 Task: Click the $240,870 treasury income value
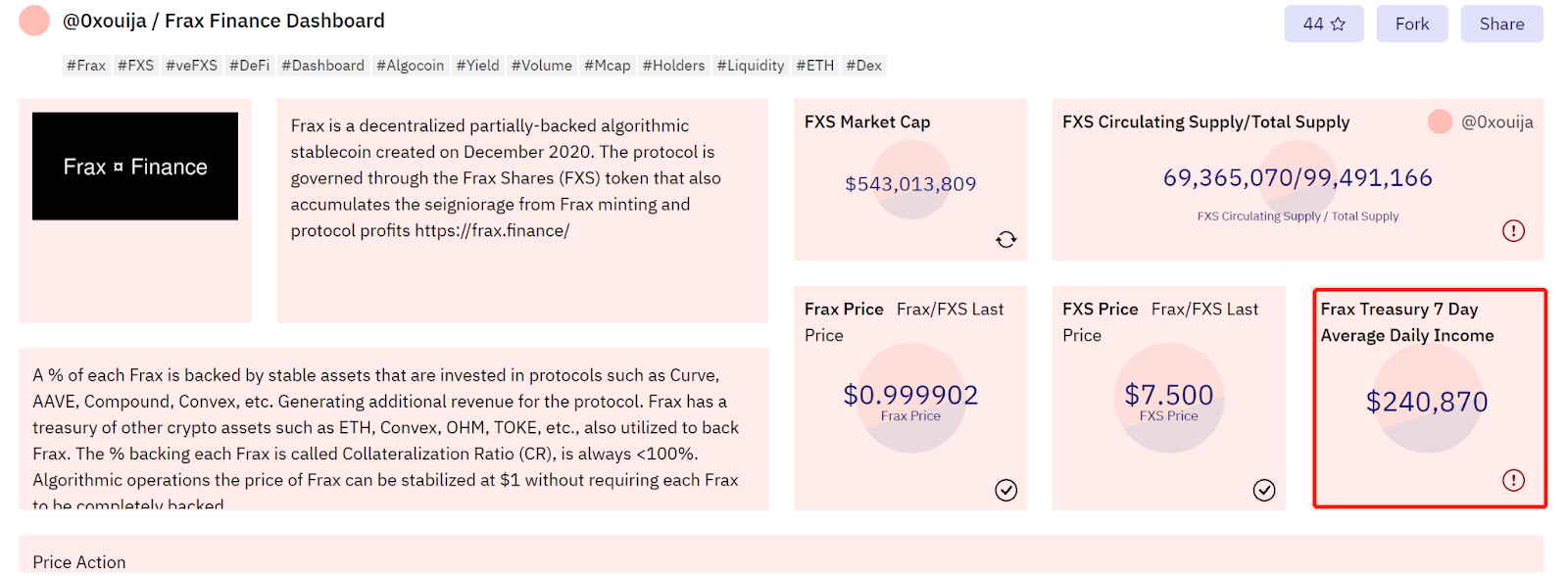click(x=1427, y=402)
